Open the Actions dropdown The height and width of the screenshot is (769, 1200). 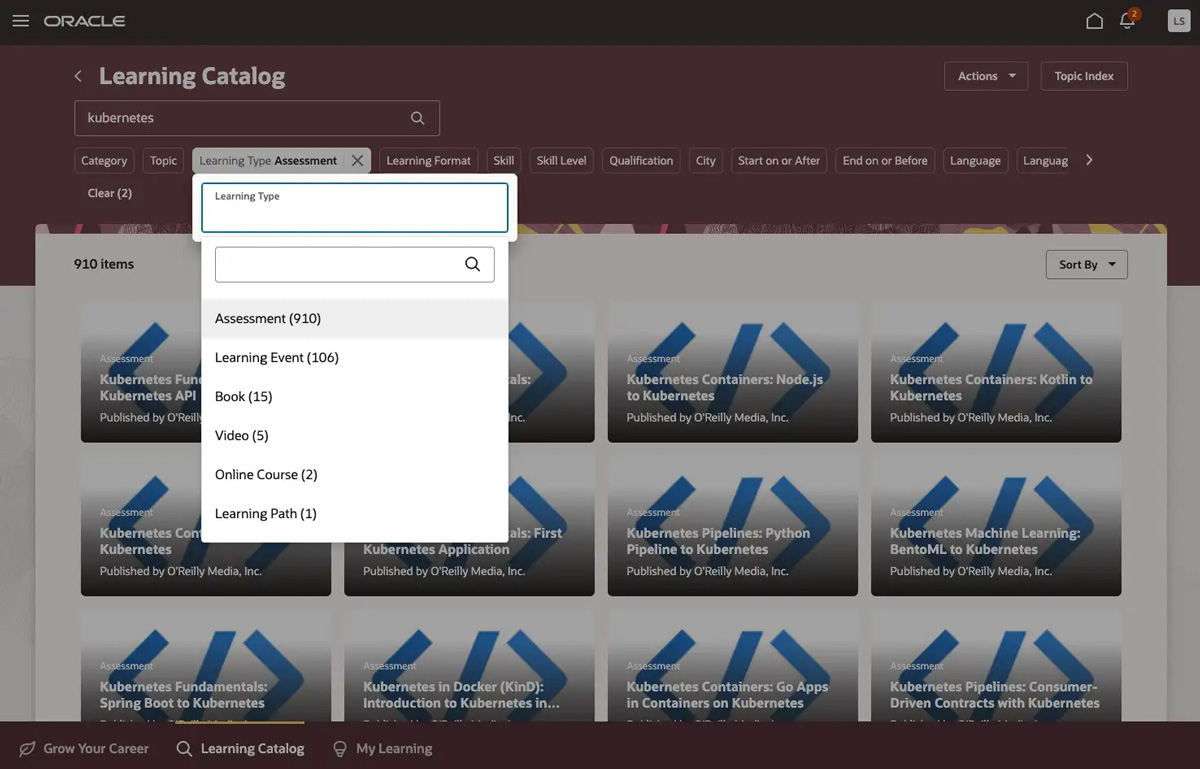(986, 76)
